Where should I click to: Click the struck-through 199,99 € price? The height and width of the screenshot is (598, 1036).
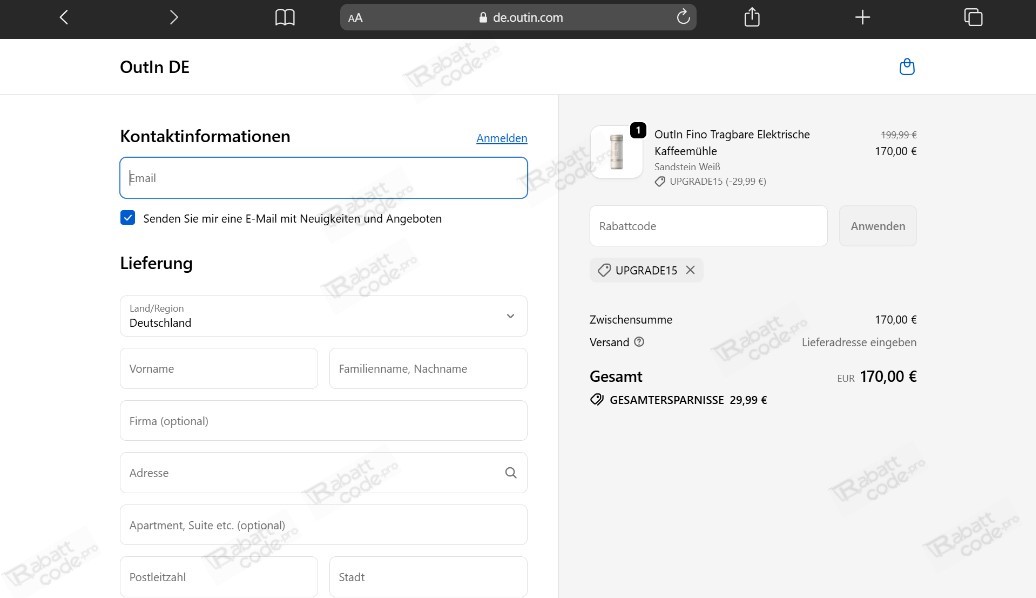899,135
